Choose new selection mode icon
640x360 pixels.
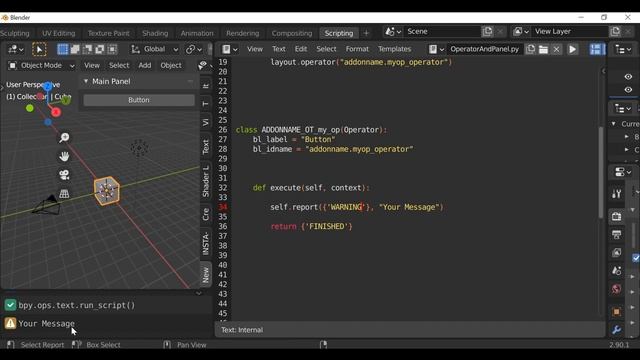point(62,49)
